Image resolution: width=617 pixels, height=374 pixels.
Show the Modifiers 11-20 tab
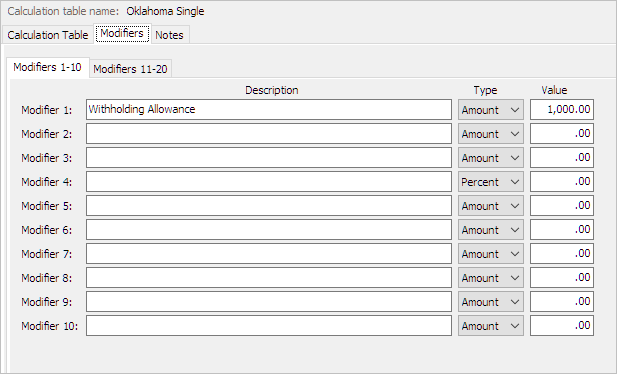tap(130, 69)
